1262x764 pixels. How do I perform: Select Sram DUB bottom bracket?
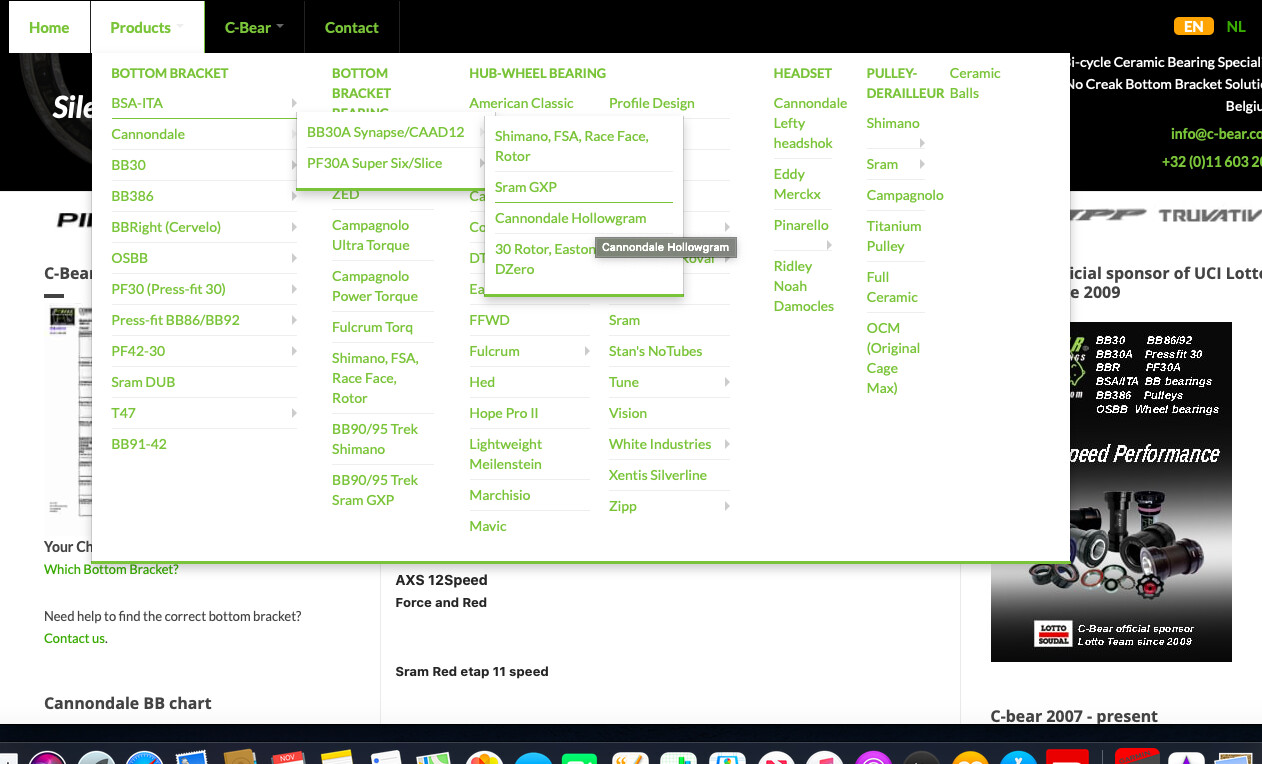point(143,382)
